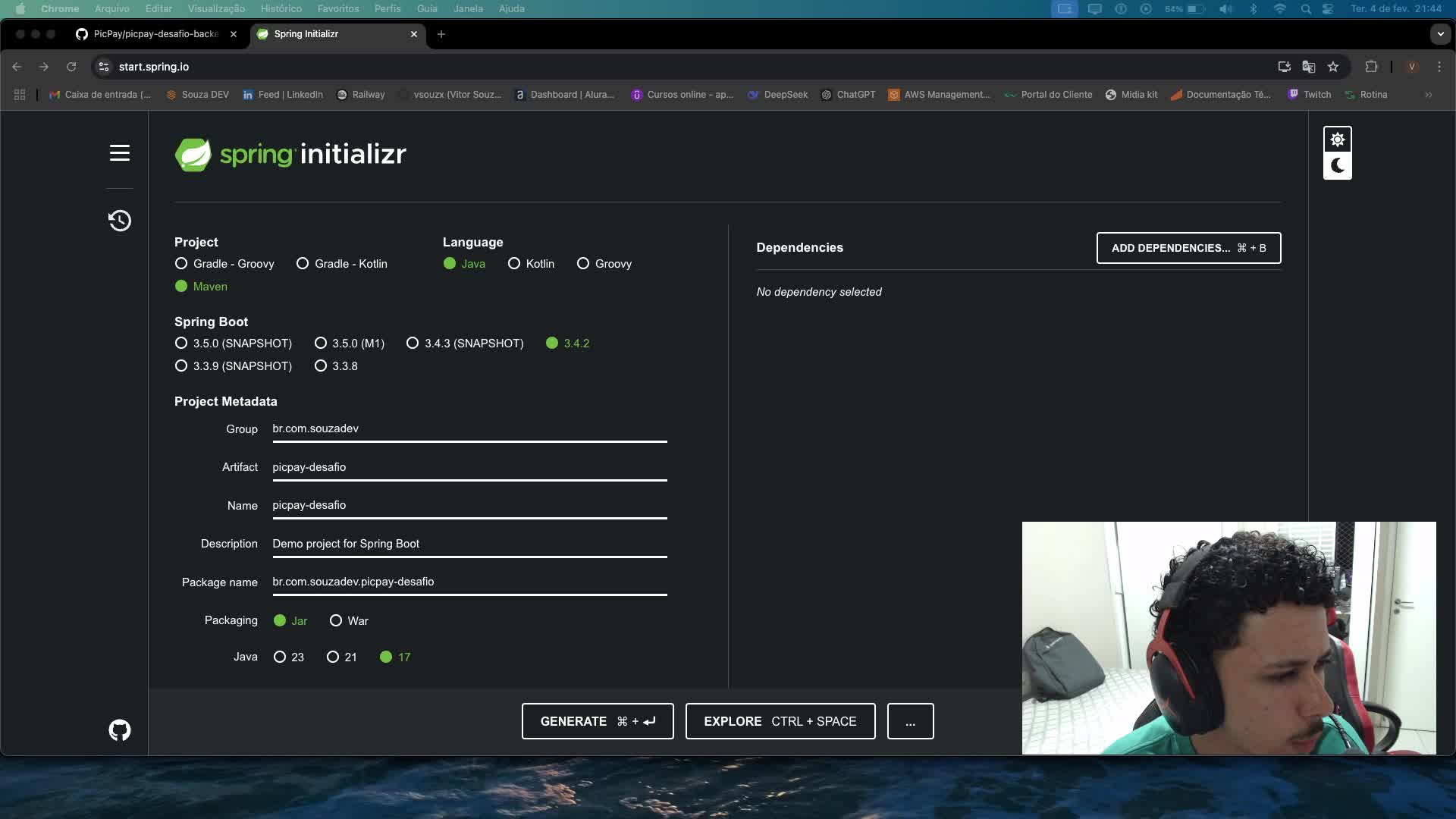This screenshot has height=819, width=1456.
Task: Click the Description input field
Action: pyautogui.click(x=469, y=544)
